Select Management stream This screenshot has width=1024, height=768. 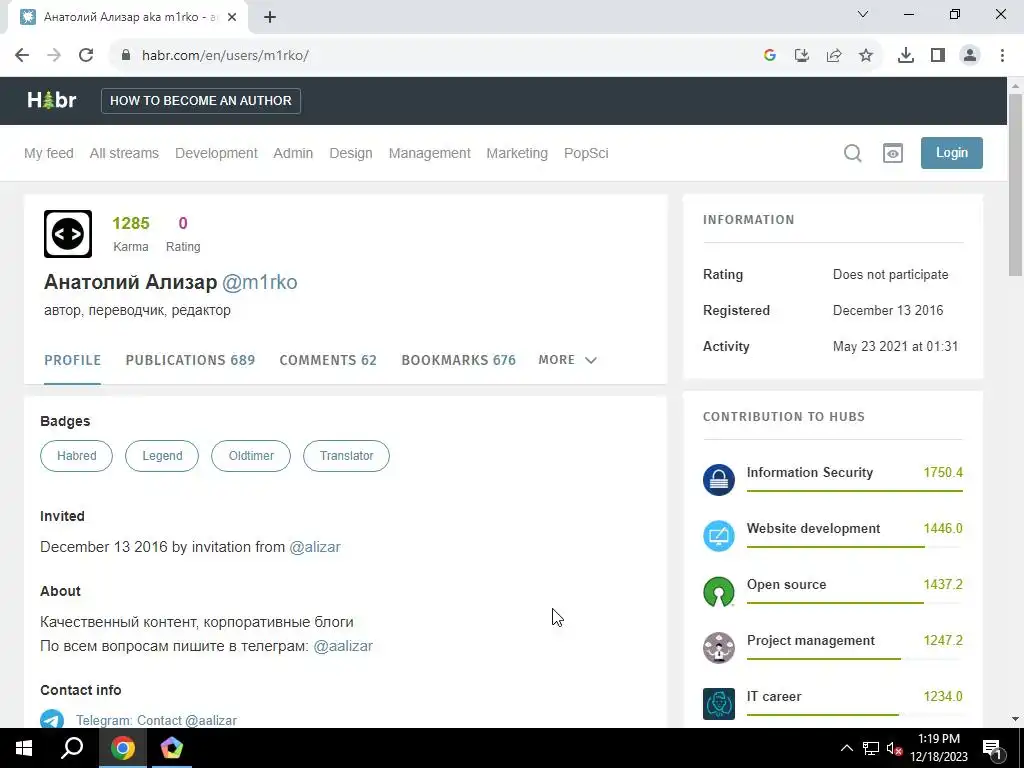pyautogui.click(x=430, y=153)
